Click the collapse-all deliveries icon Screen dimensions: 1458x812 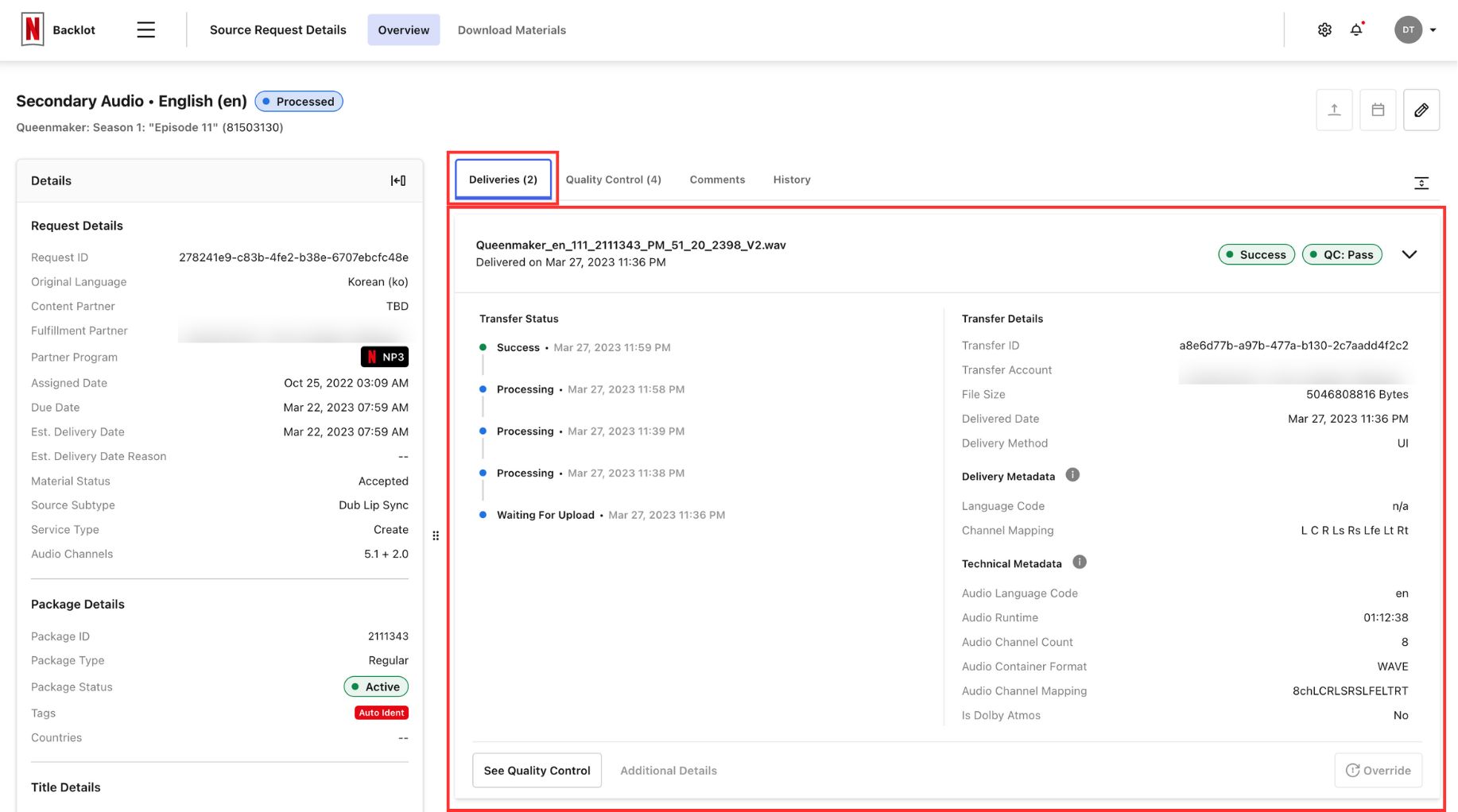pos(1421,183)
